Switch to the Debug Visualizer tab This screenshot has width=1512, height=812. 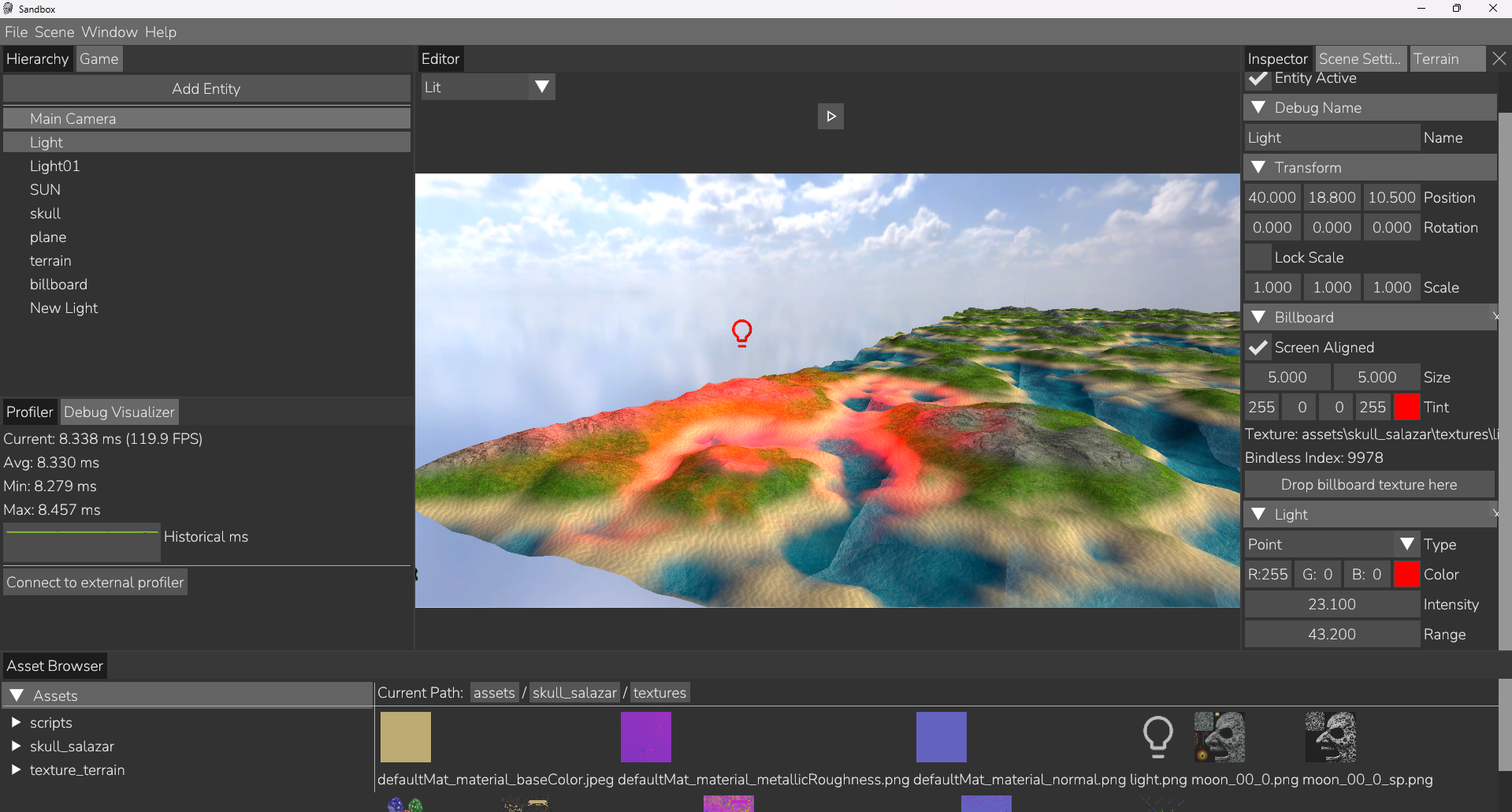120,412
